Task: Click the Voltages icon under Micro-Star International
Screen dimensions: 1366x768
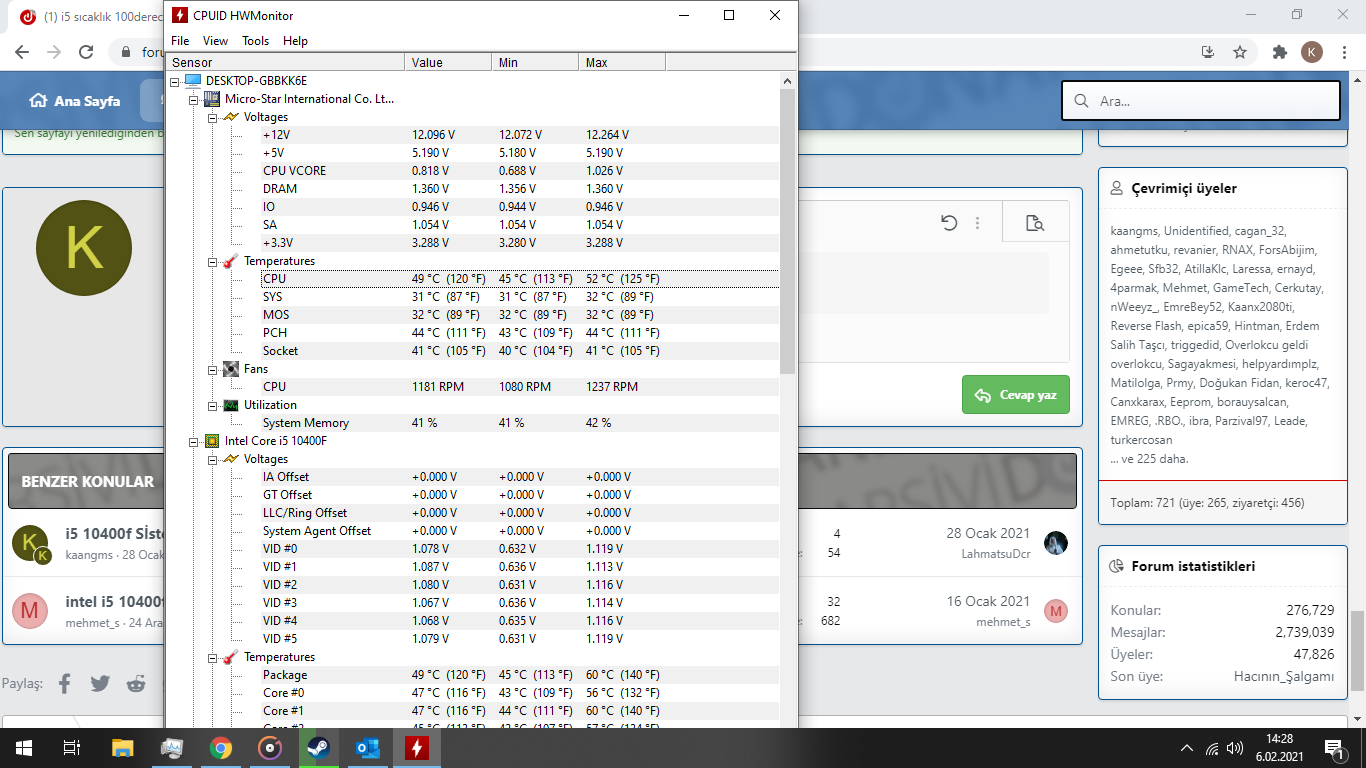Action: click(231, 117)
